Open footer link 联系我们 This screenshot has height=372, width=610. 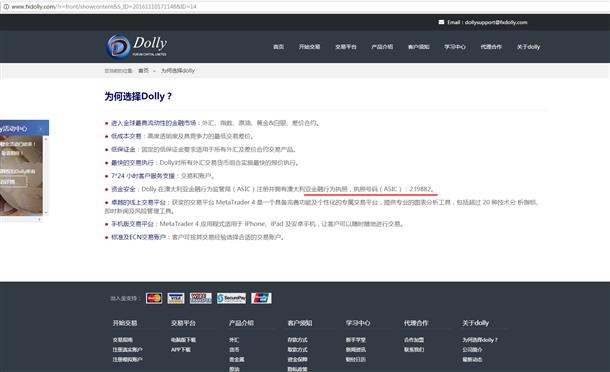click(414, 350)
